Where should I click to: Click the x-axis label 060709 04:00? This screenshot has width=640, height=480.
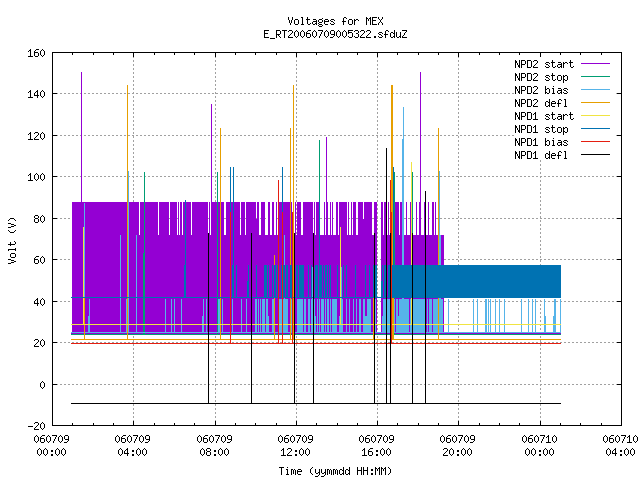[133, 446]
